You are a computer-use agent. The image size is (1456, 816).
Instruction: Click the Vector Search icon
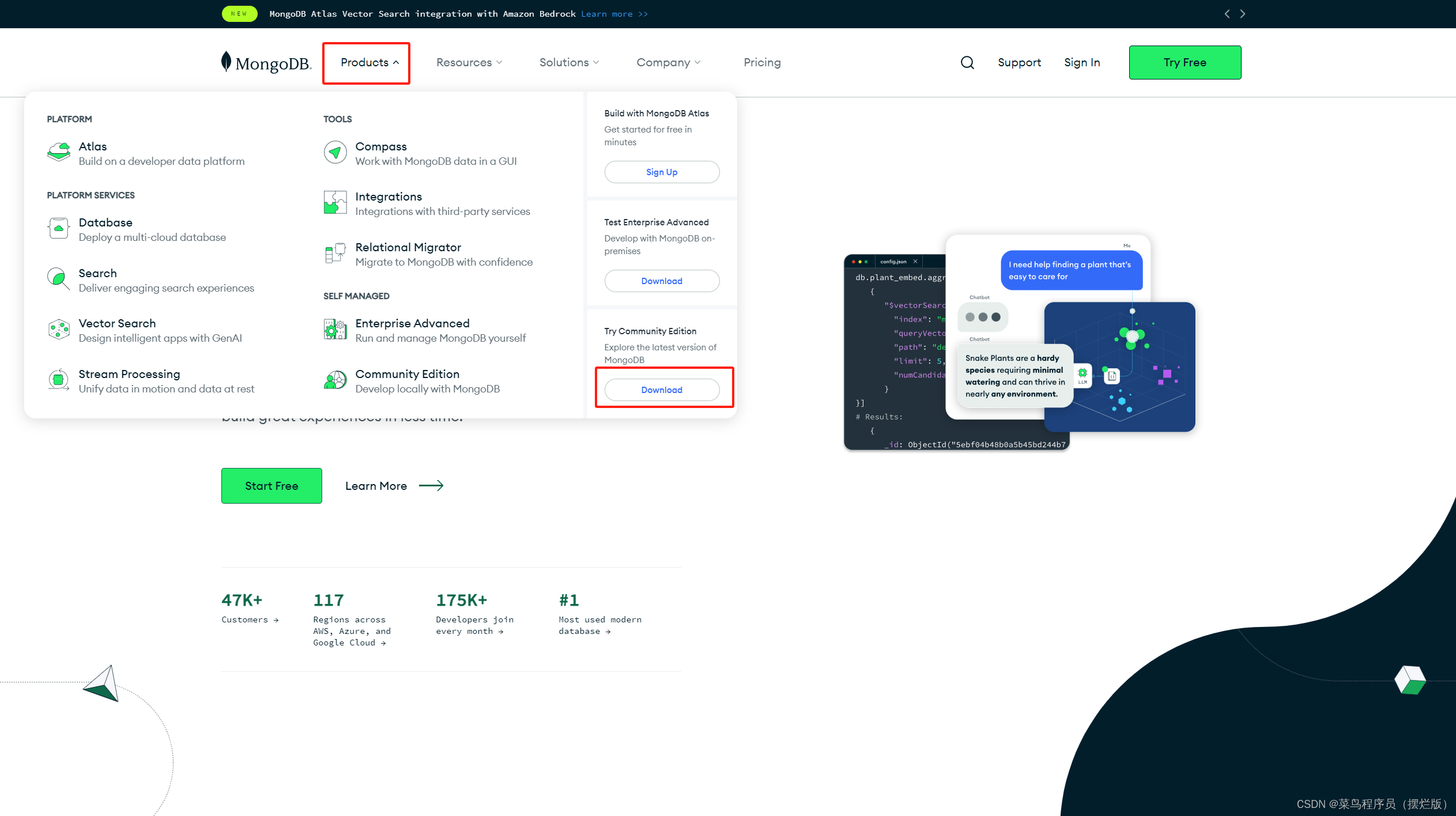coord(58,330)
